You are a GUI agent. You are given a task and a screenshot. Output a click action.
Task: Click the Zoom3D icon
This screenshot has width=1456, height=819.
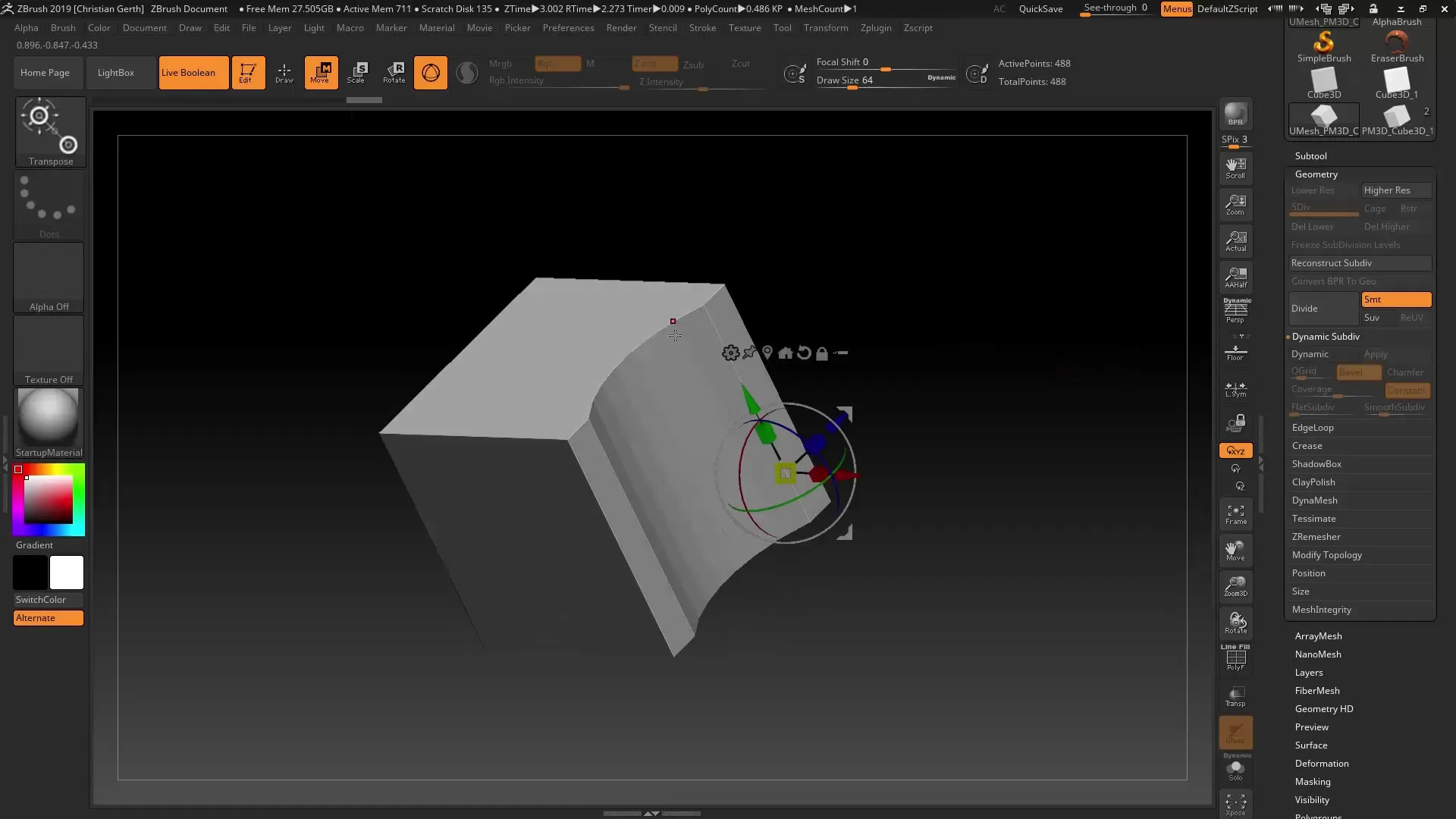(1235, 586)
